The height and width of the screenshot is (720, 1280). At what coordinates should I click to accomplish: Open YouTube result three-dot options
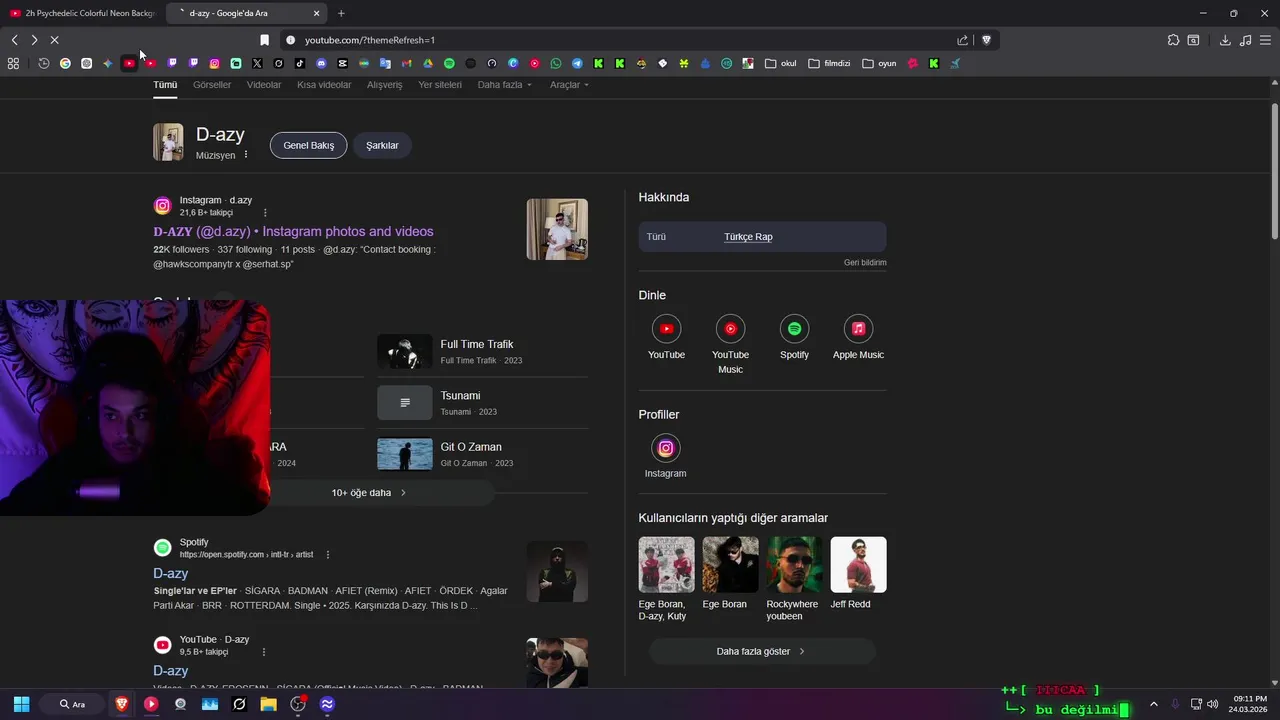click(264, 652)
